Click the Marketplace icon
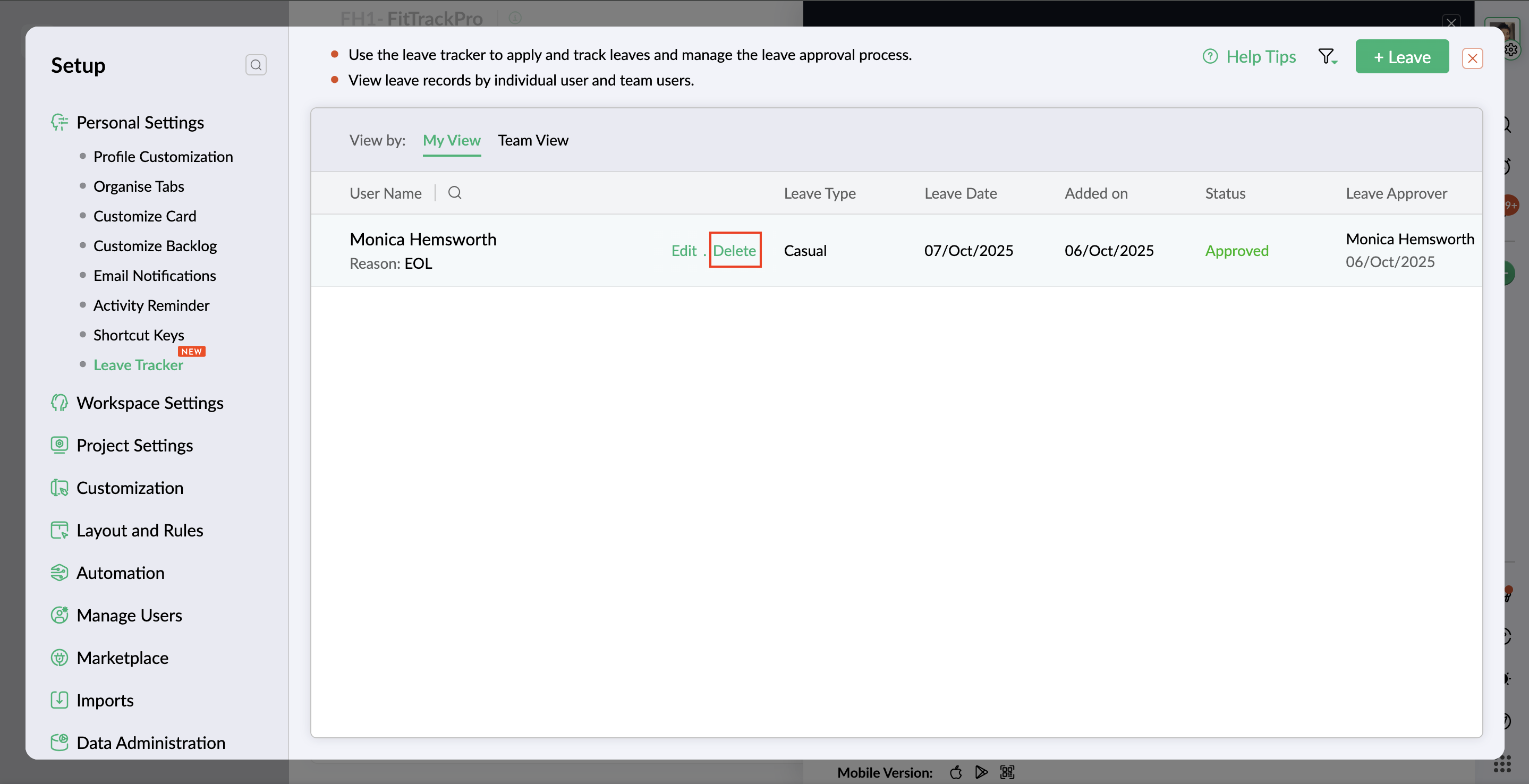Screen dimensions: 1529x784 click(60, 658)
